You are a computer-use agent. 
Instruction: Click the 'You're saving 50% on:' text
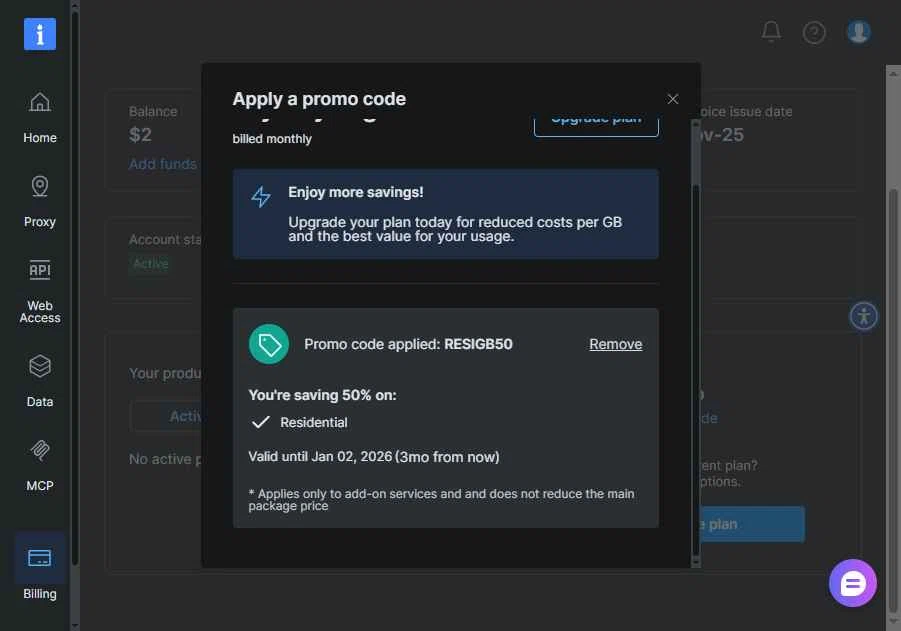(322, 395)
